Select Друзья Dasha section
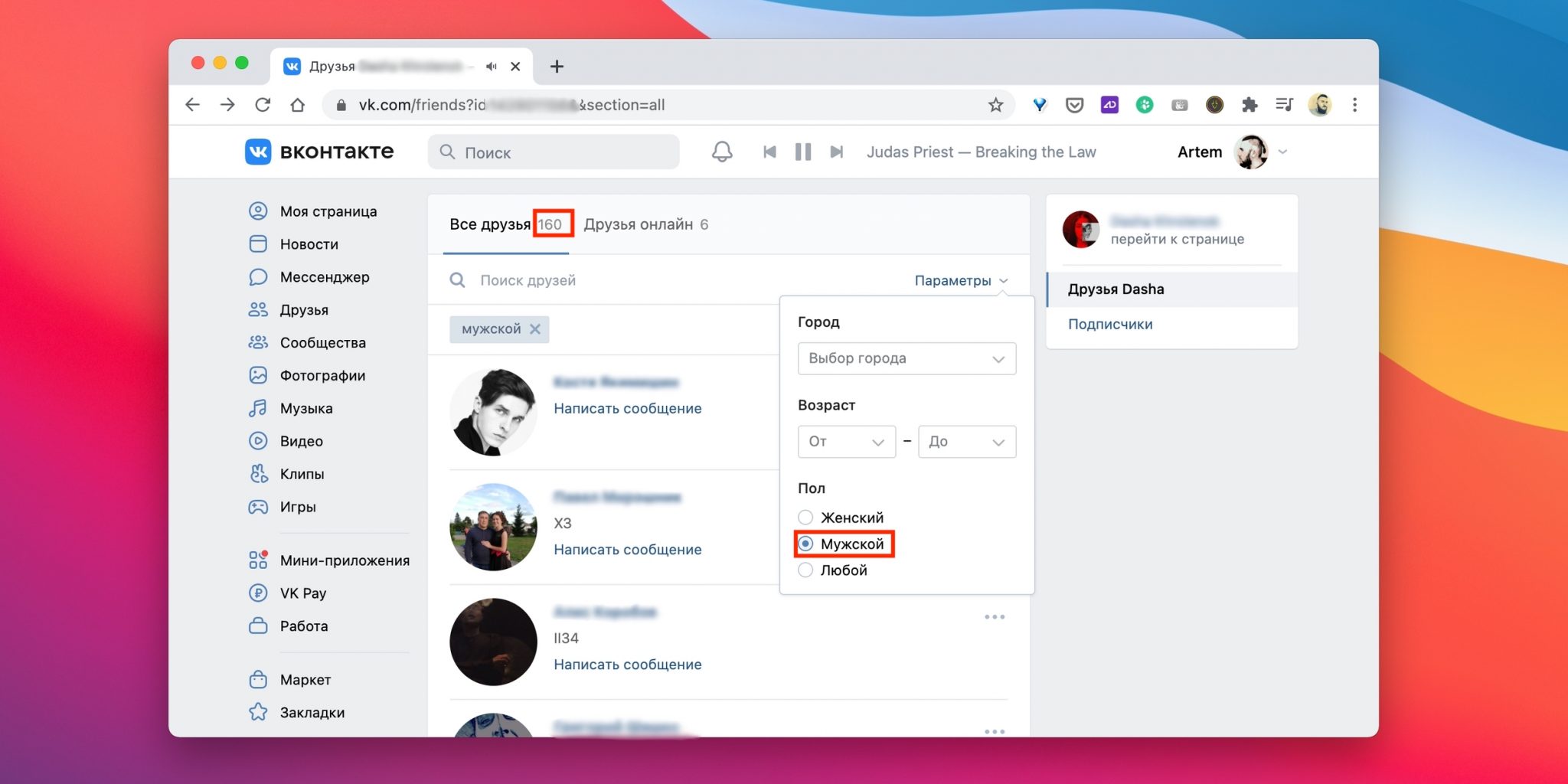 [x=1172, y=289]
